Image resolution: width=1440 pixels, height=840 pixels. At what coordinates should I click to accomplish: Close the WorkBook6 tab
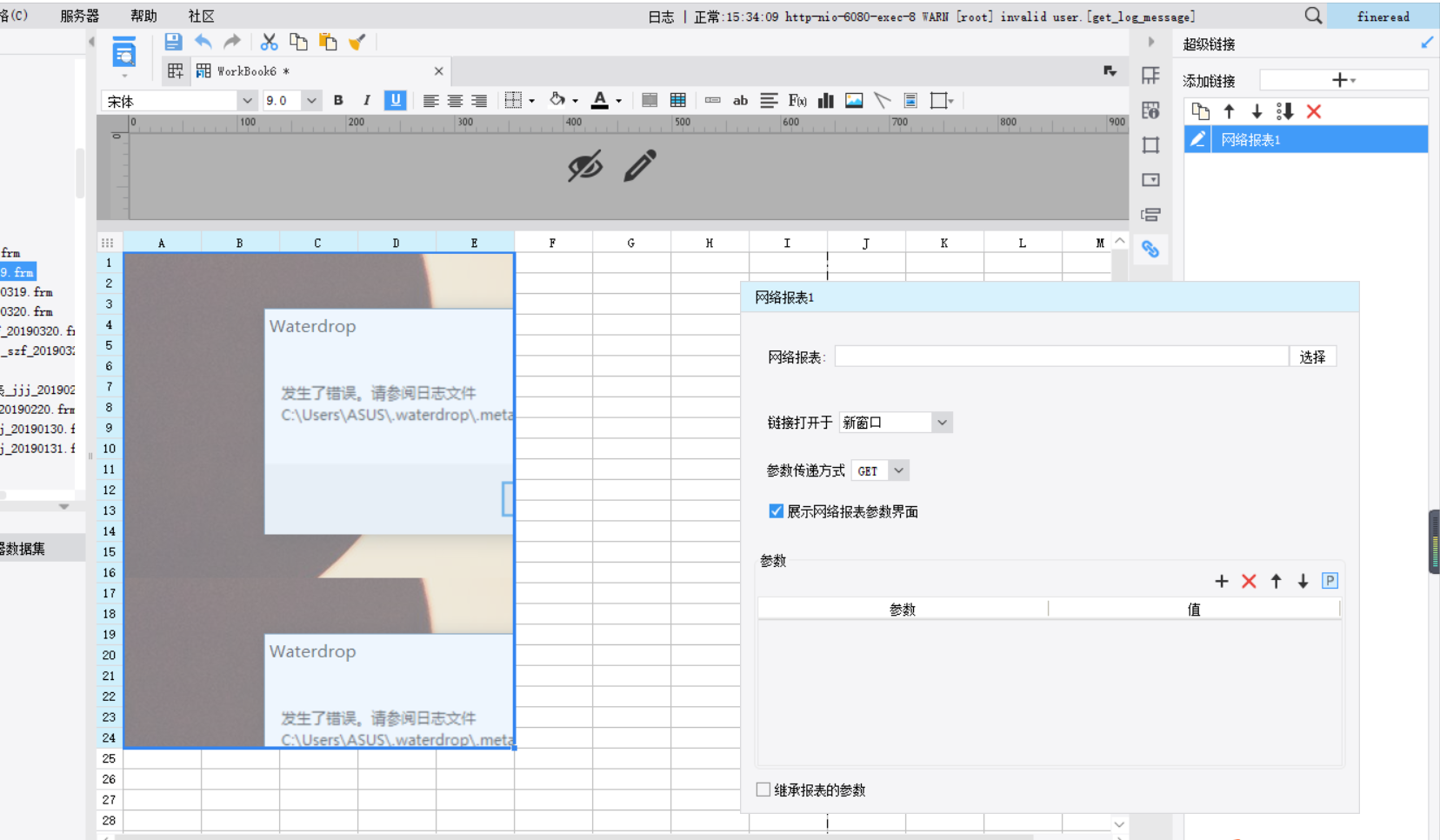pos(438,71)
